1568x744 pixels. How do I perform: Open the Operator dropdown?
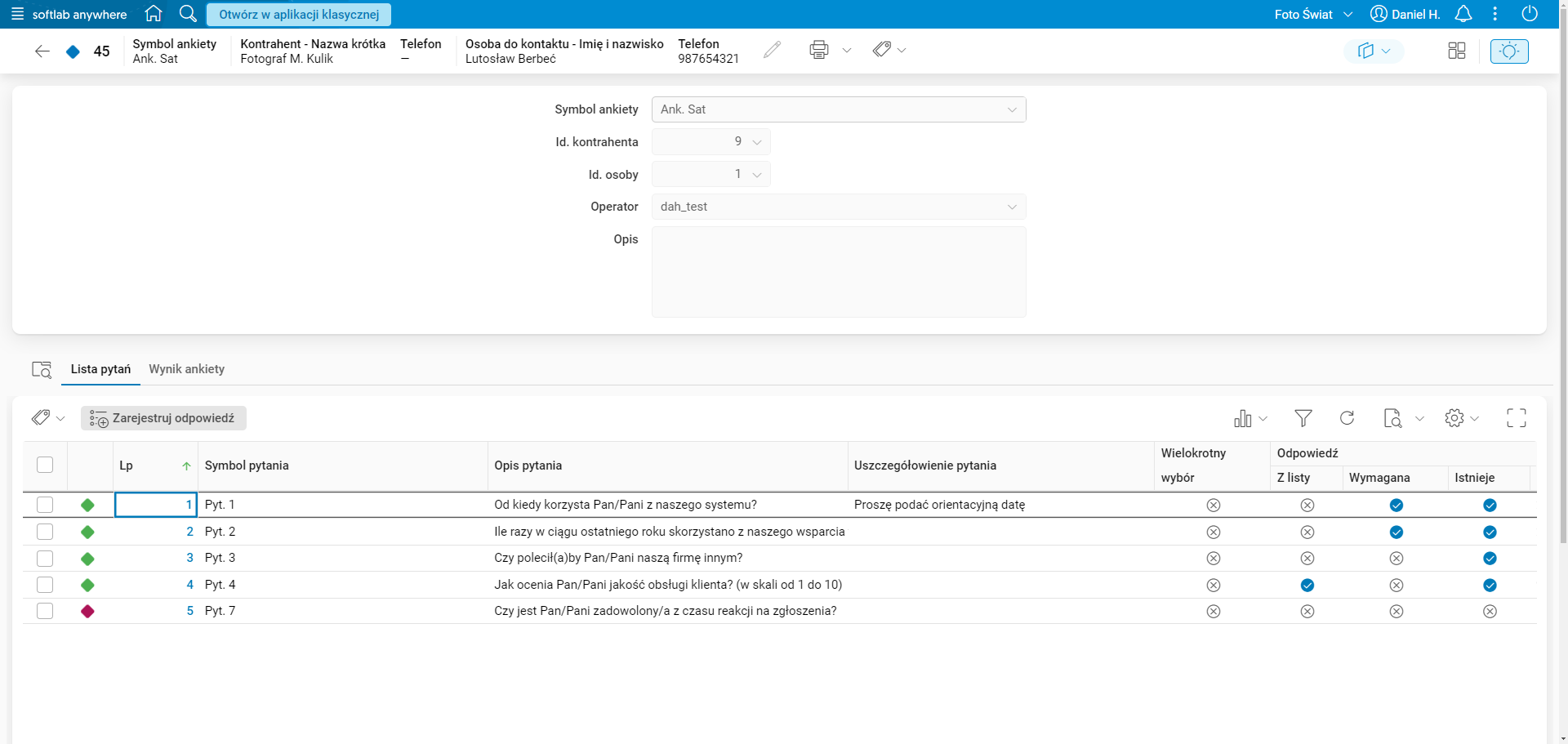[839, 207]
